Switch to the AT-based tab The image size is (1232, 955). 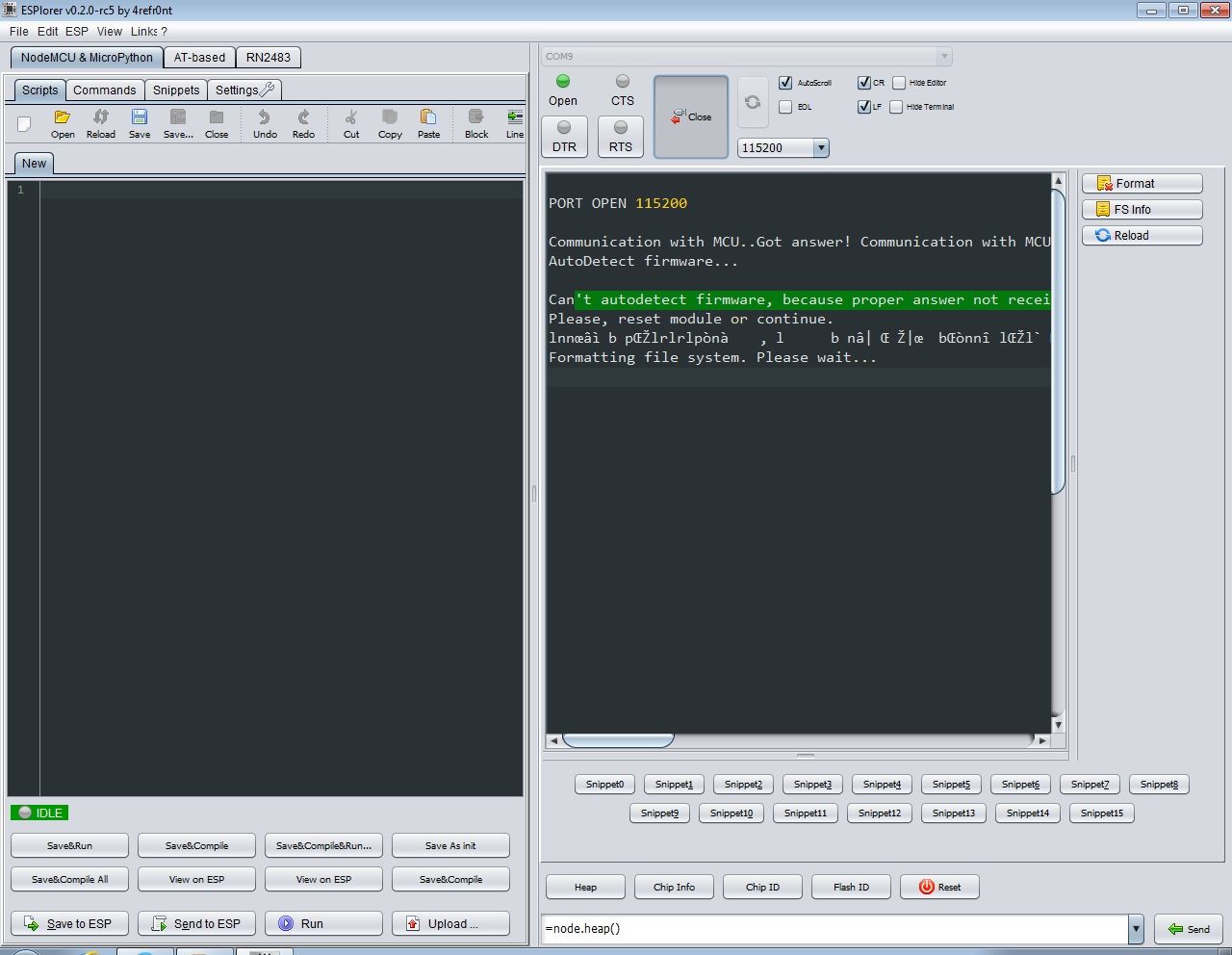(199, 57)
